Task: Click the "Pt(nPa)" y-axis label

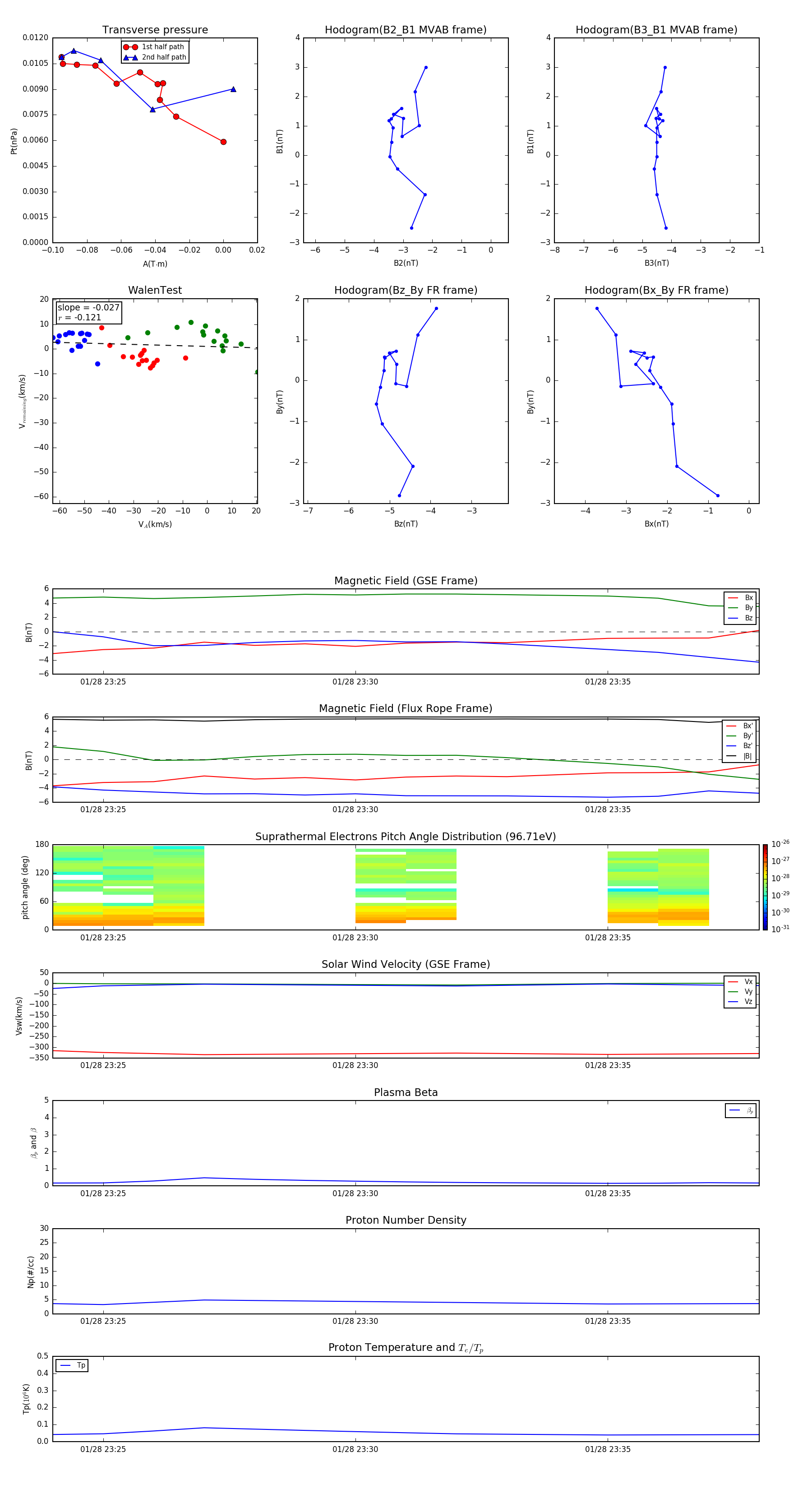Action: click(14, 141)
